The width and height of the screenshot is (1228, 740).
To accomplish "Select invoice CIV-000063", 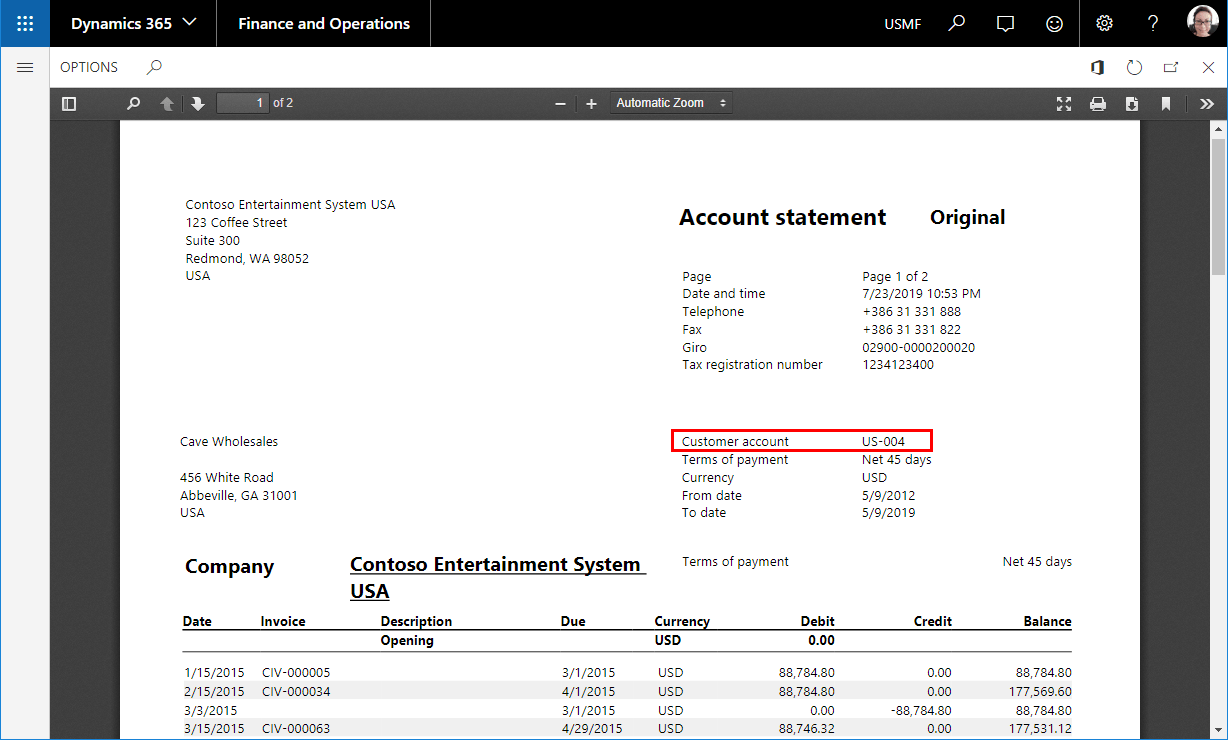I will pyautogui.click(x=296, y=729).
